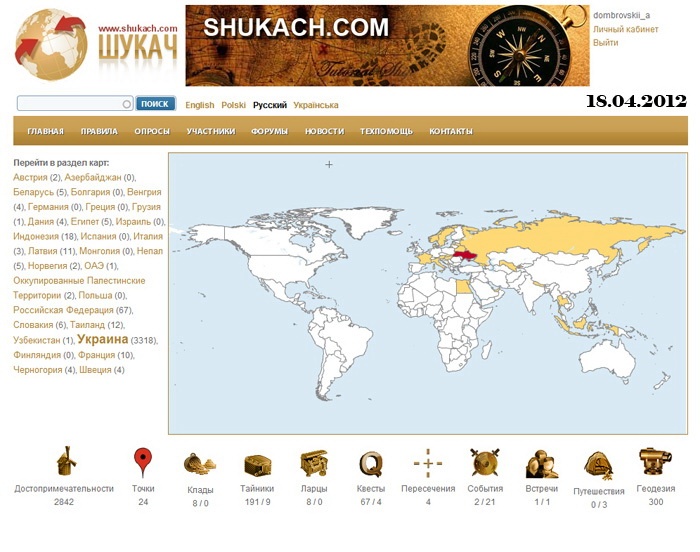Go to the Польша map section

pyautogui.click(x=96, y=295)
